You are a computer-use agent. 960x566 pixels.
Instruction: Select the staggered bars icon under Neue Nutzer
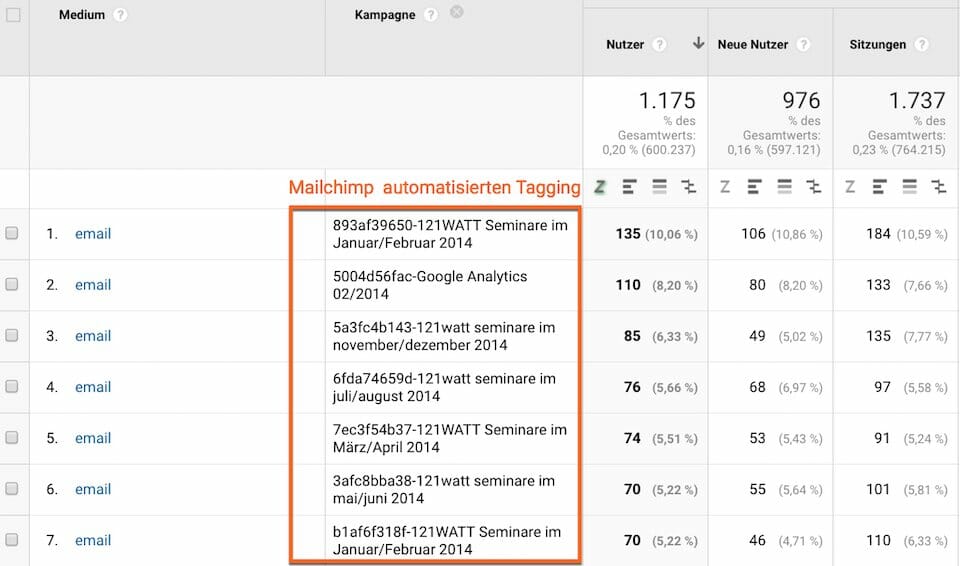(814, 187)
